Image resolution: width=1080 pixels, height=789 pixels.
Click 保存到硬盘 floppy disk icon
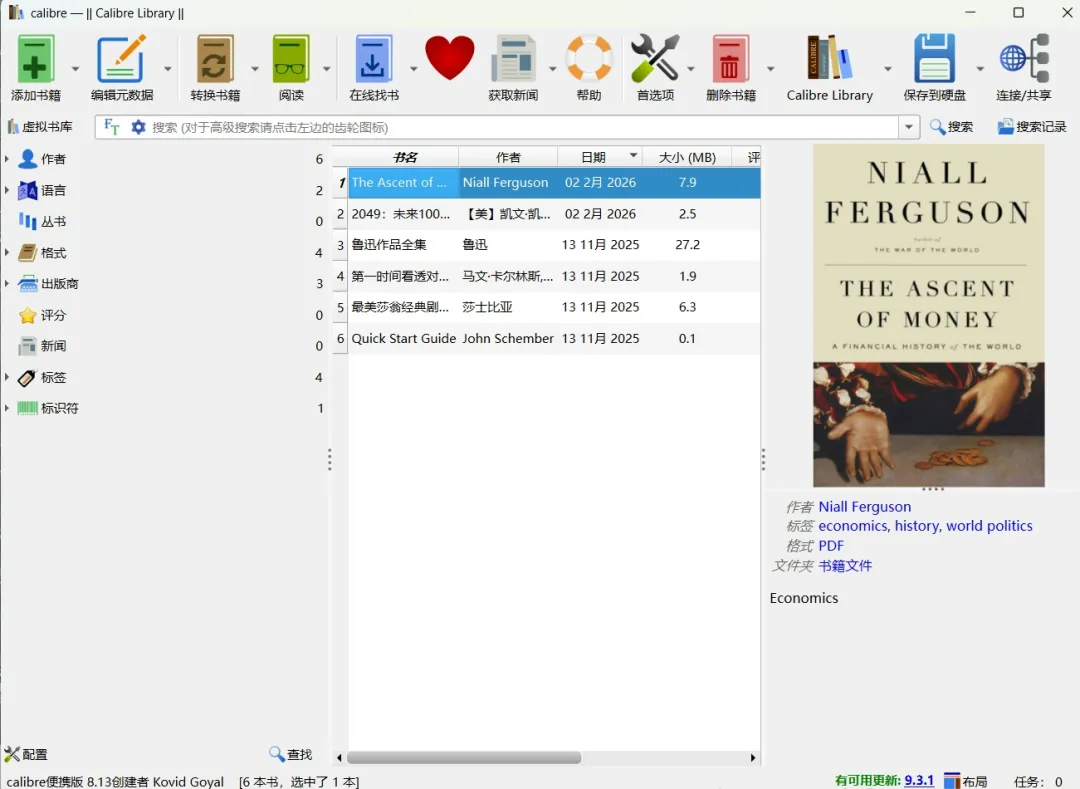[x=935, y=59]
